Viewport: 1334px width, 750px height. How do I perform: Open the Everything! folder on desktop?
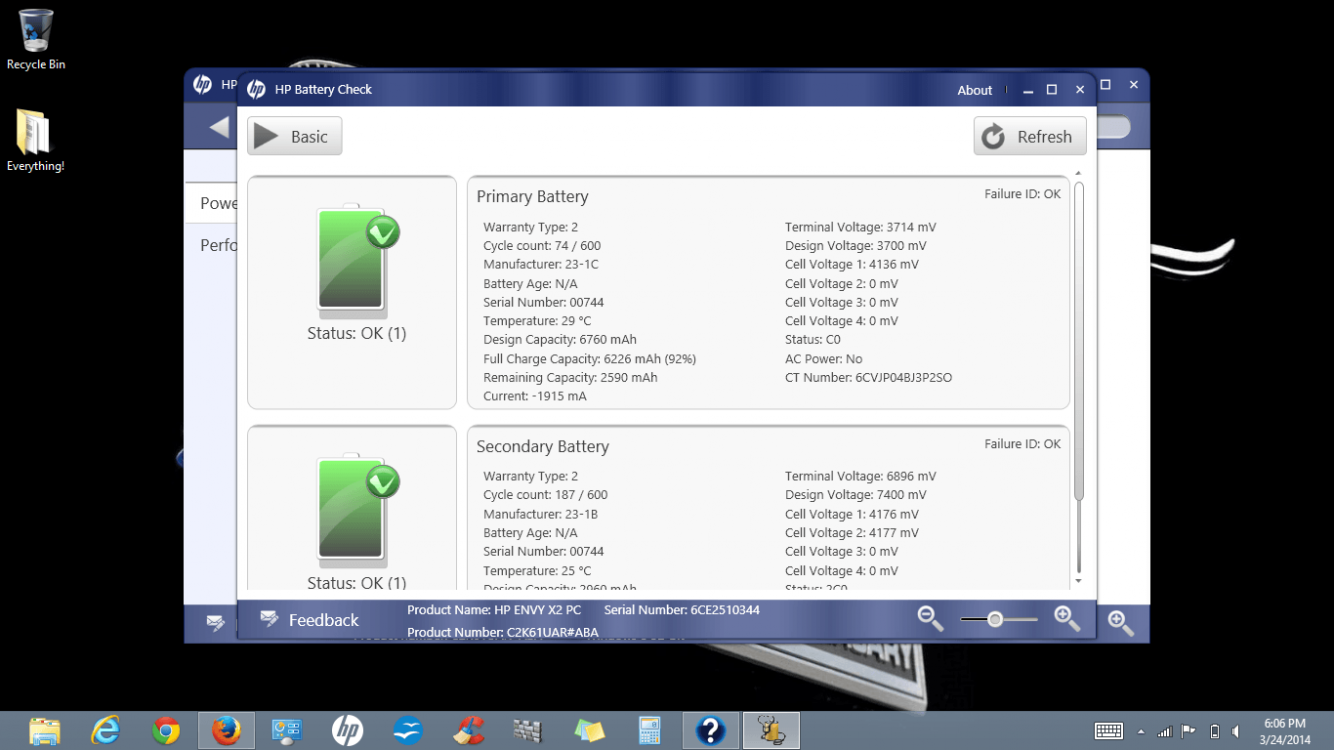(36, 140)
